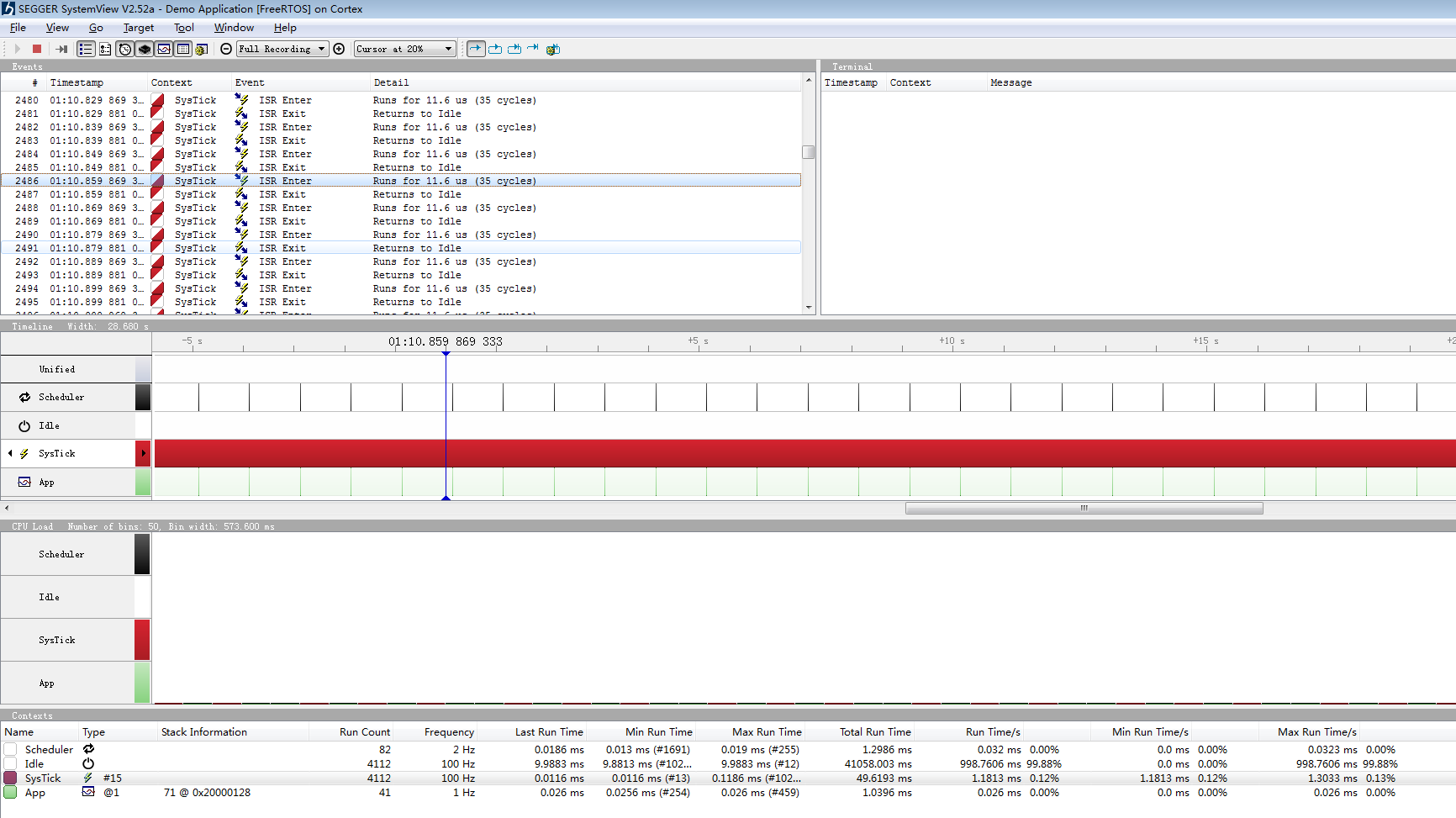Toggle the SysTick track collapse arrow
The image size is (1456, 818).
[9, 453]
